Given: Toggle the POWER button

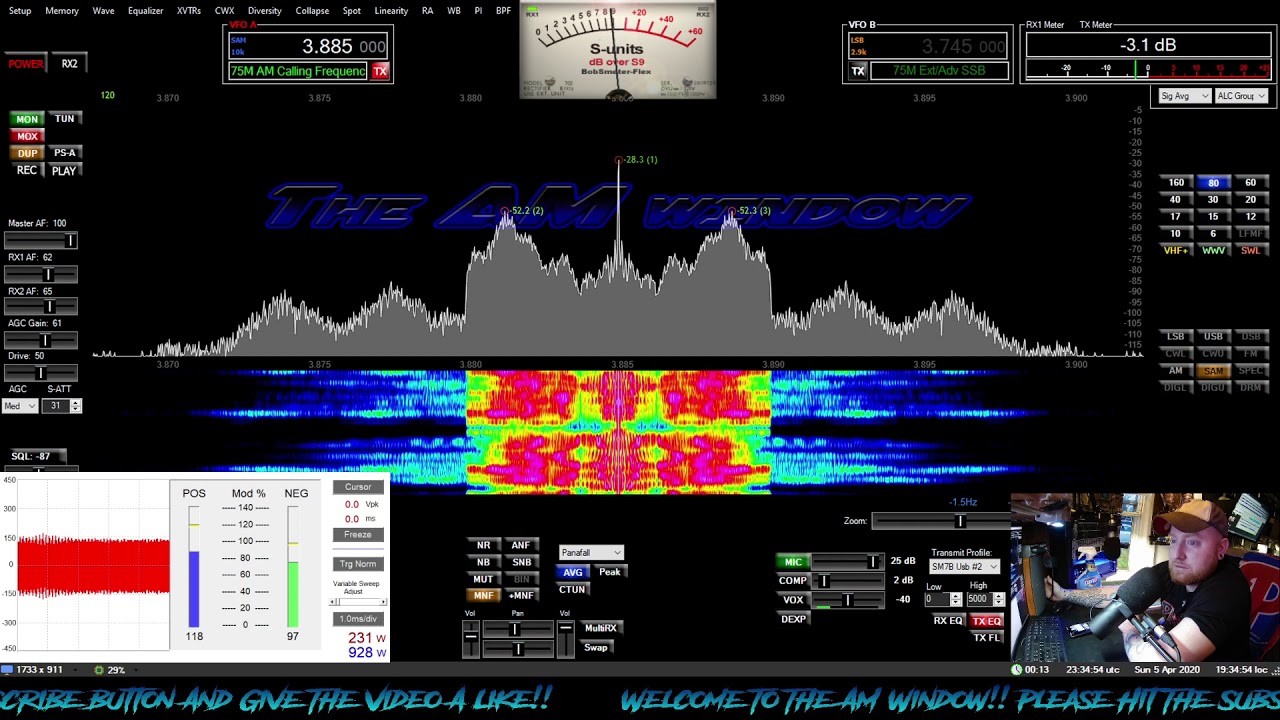Looking at the screenshot, I should click(x=26, y=64).
